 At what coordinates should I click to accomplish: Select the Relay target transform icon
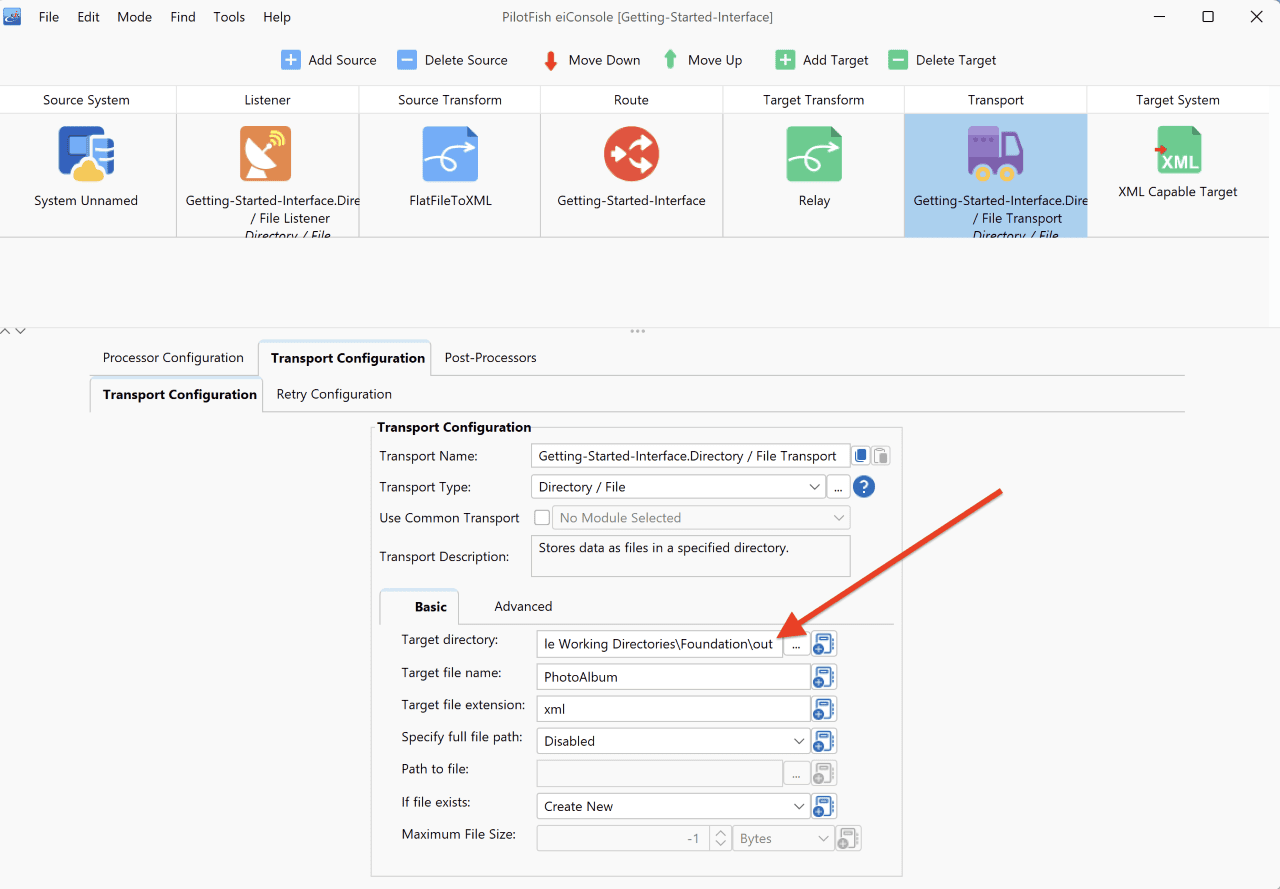pos(814,154)
